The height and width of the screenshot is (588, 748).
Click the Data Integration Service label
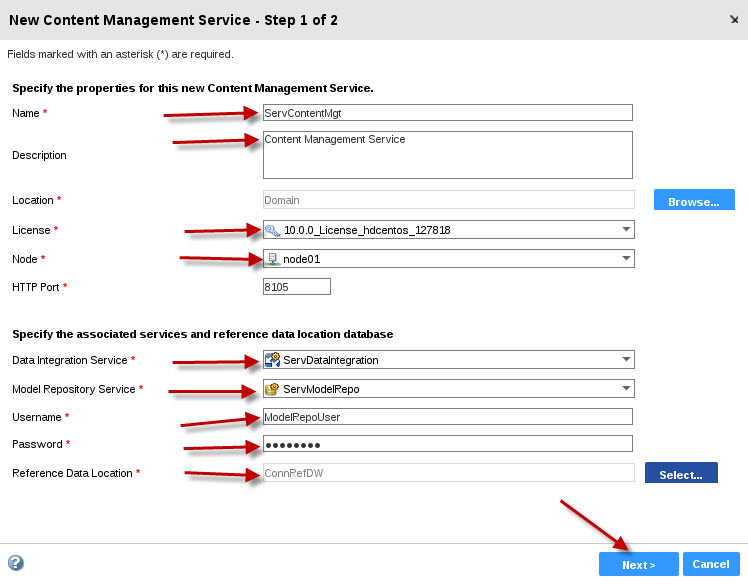click(70, 360)
